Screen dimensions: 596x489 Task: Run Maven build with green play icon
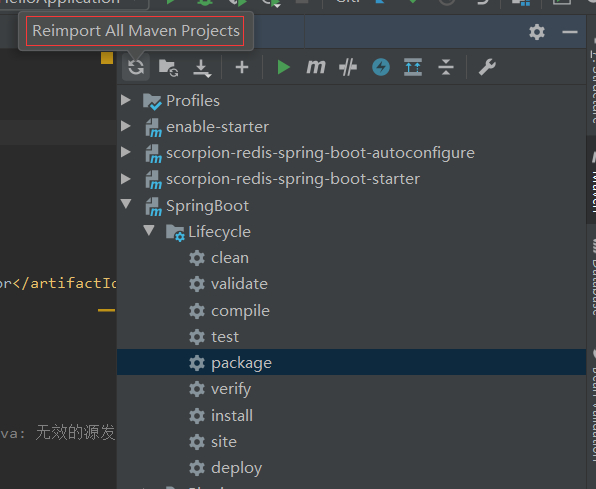pyautogui.click(x=284, y=67)
